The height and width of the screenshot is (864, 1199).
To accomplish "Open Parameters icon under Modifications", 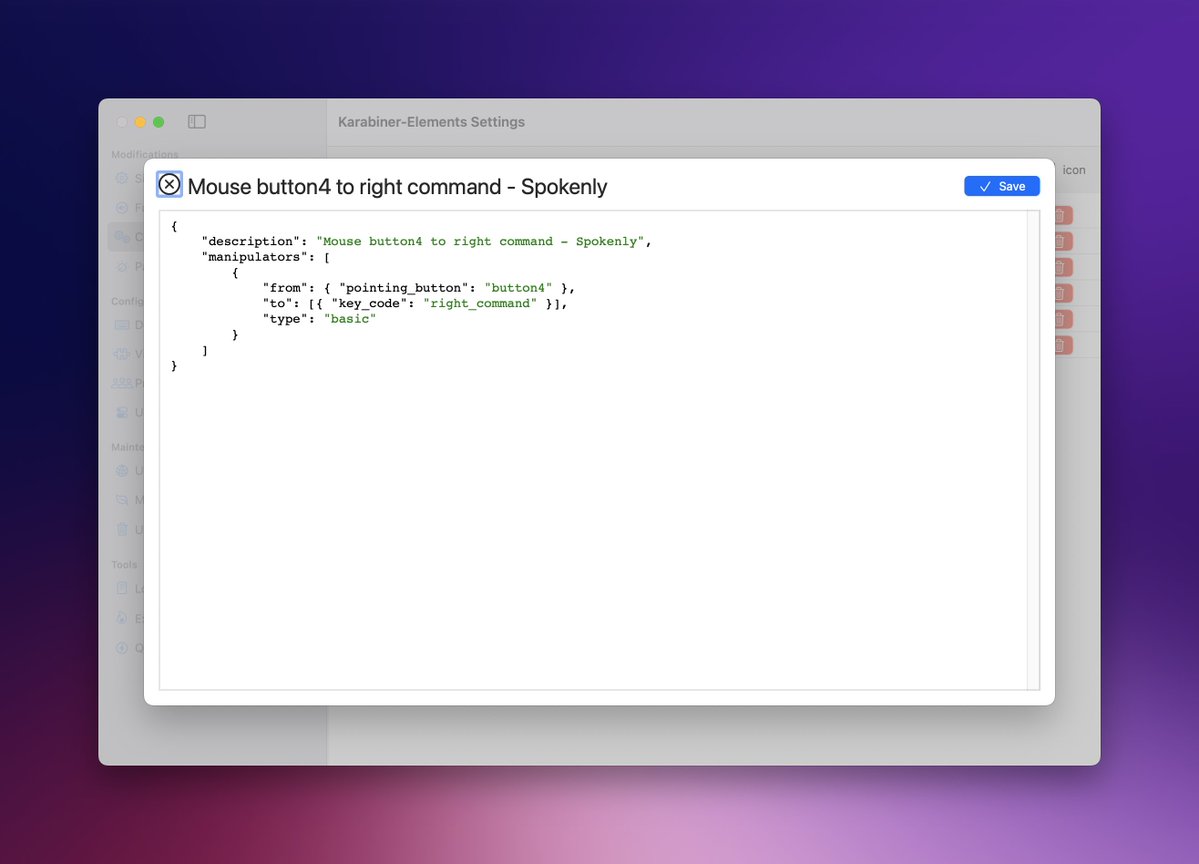I will coord(122,266).
